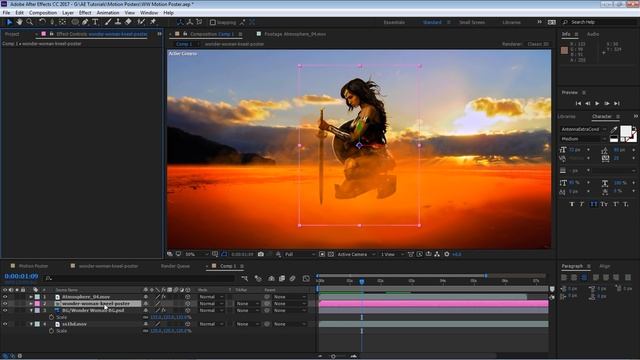
Task: Select the Puppet Pin tool
Action: (x=153, y=22)
